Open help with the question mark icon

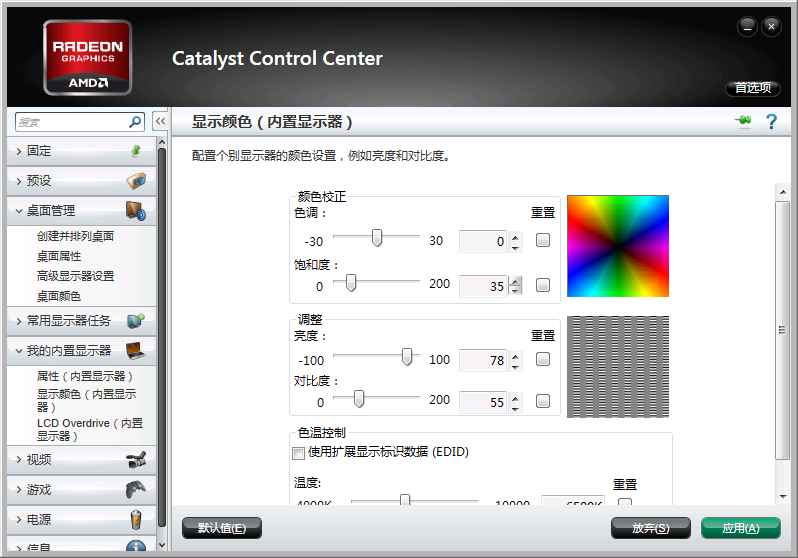(x=771, y=121)
